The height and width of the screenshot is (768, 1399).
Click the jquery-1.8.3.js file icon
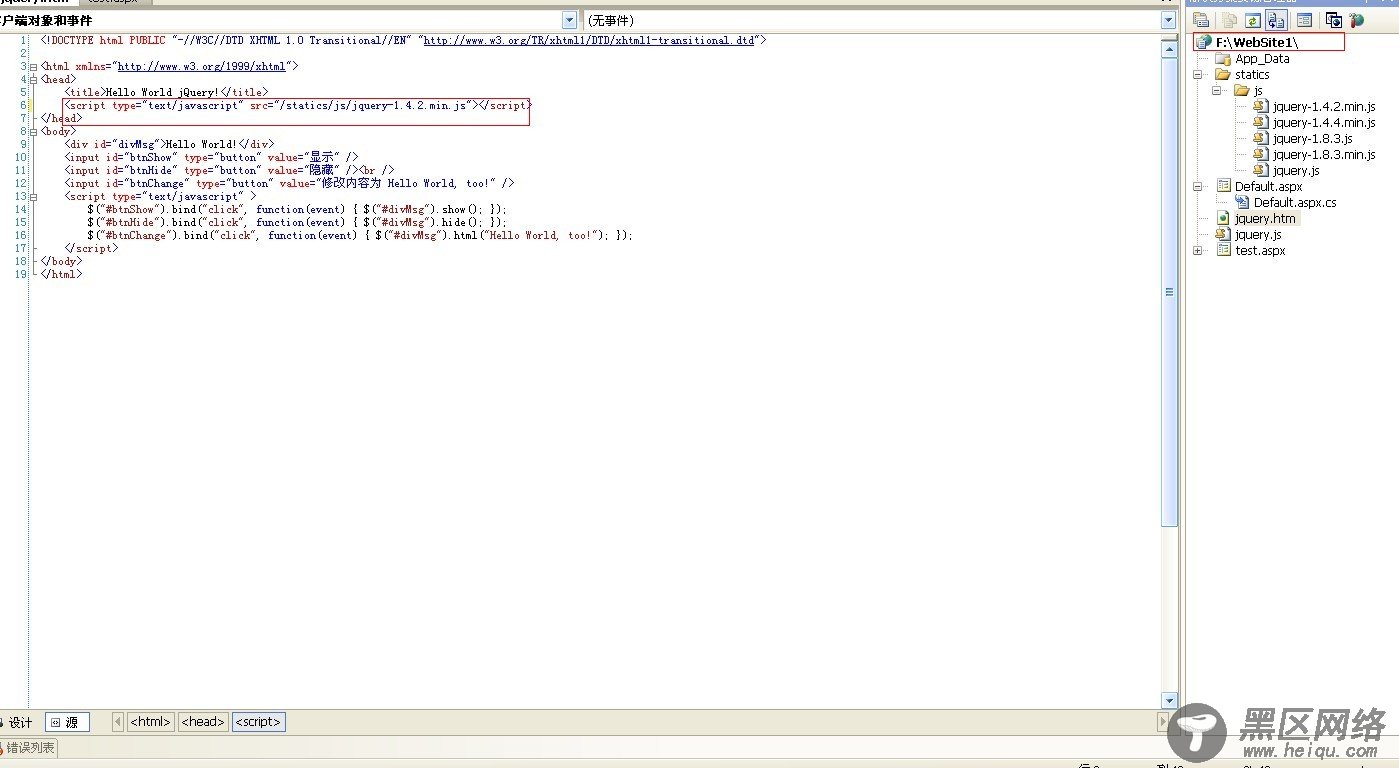point(1261,139)
